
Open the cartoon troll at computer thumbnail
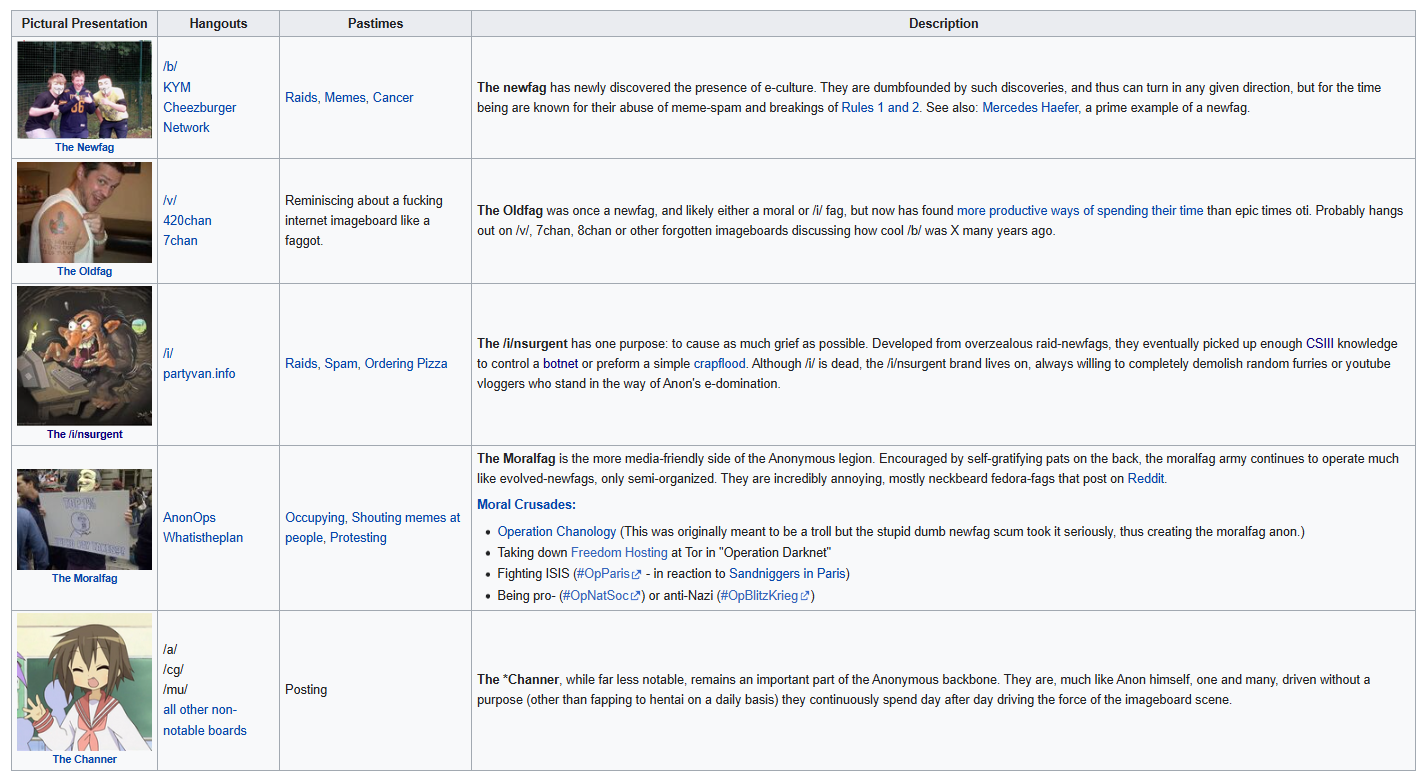coord(85,356)
